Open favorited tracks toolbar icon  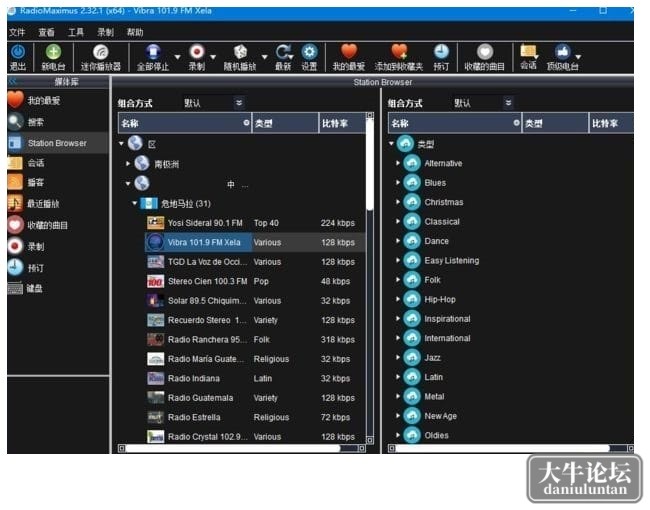[x=485, y=52]
